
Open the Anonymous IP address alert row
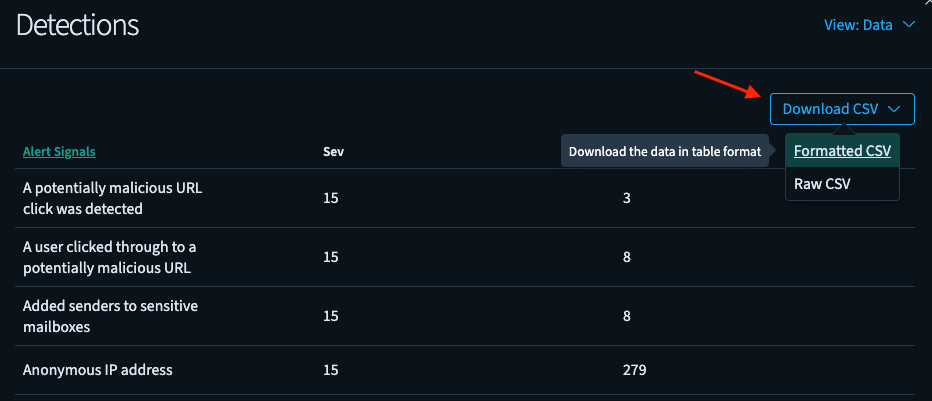98,370
